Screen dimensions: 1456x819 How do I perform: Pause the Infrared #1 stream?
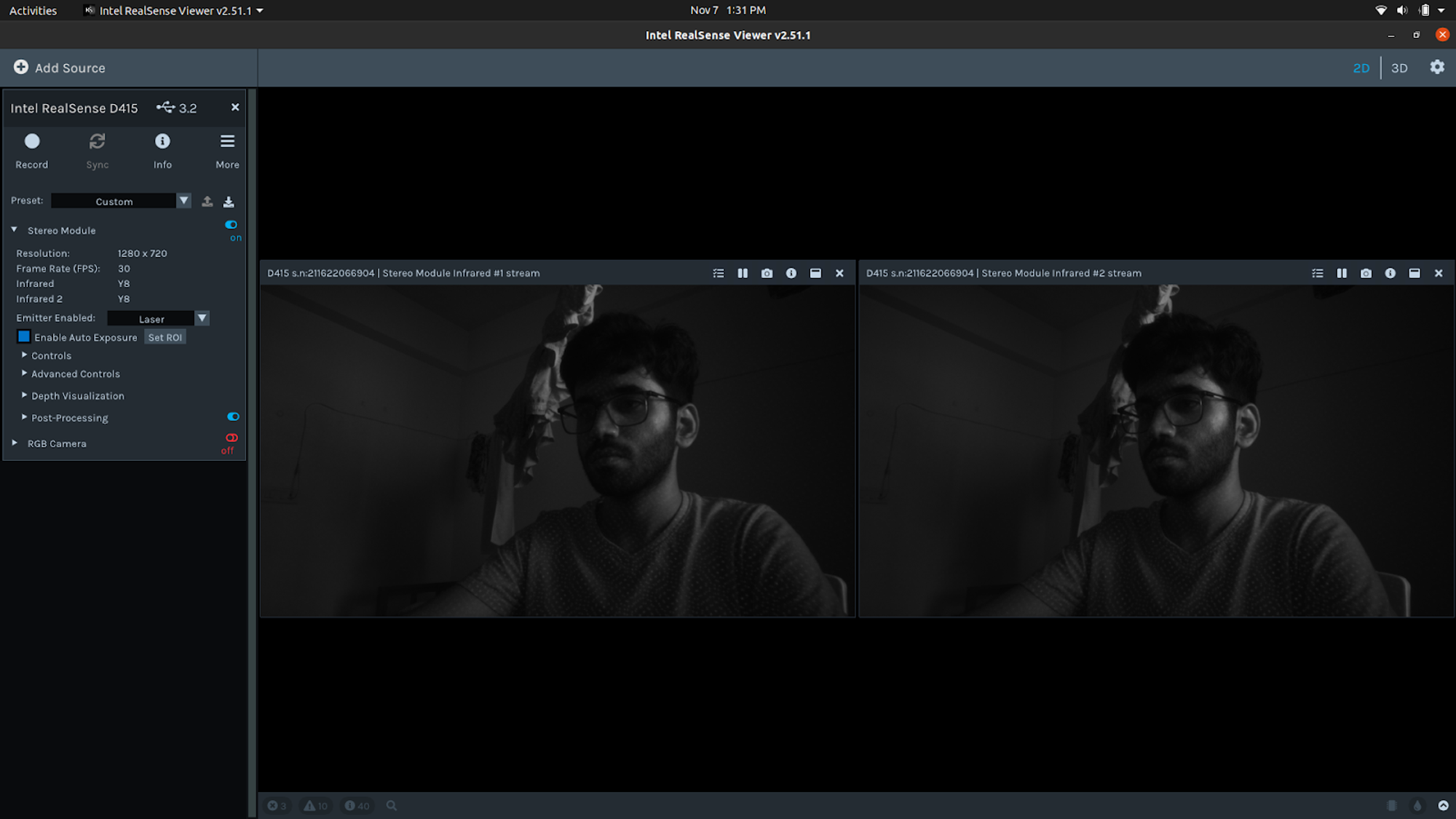point(743,274)
